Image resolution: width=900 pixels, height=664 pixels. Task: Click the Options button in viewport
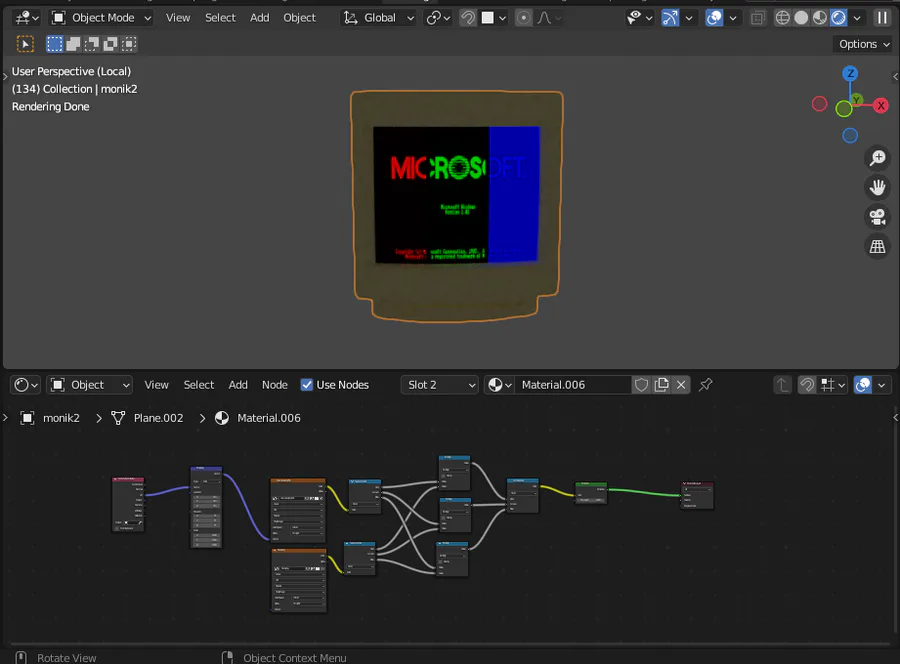(x=863, y=44)
